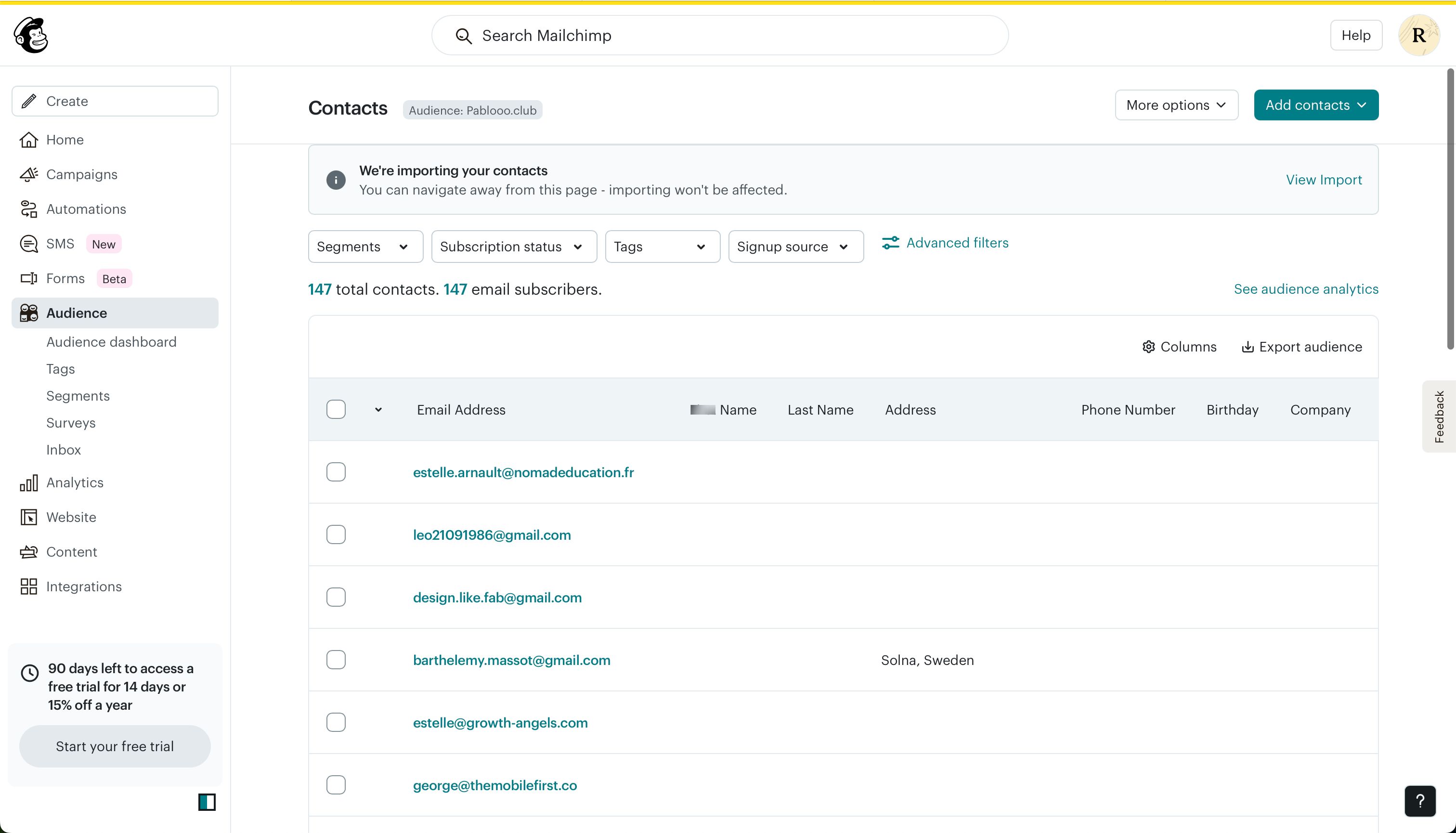Check the box for estelle@growth-angels.com
Viewport: 1456px width, 833px height.
[x=336, y=723]
